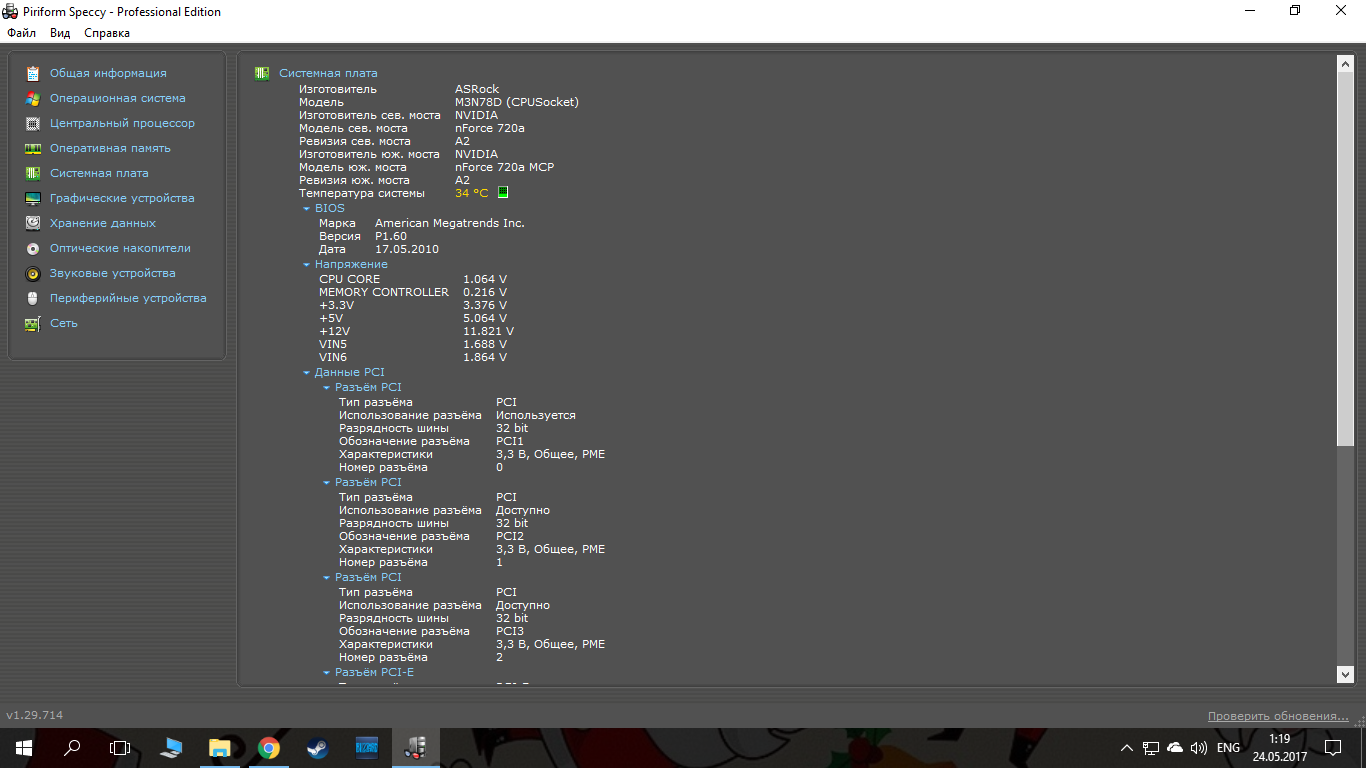
Task: Show hidden system tray icons
Action: (1127, 748)
